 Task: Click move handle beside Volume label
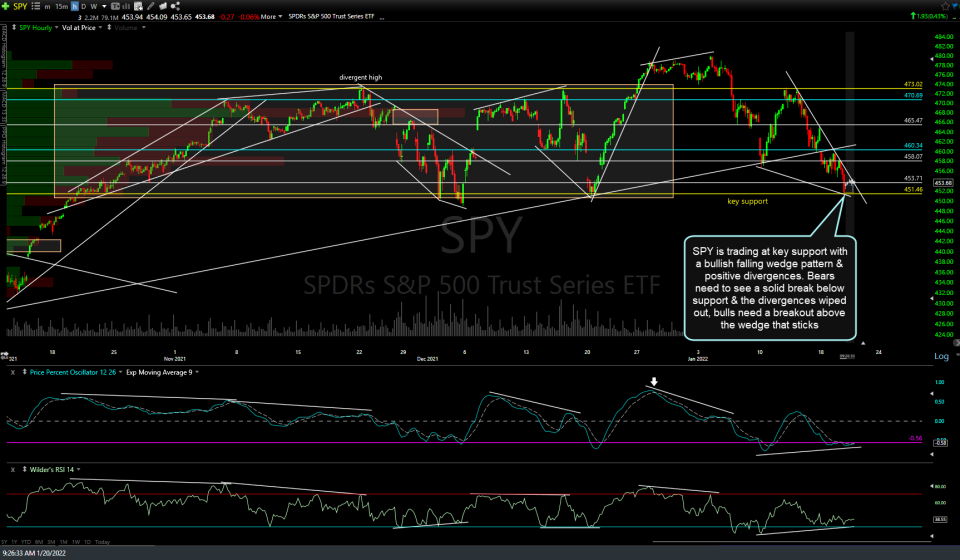tap(109, 28)
